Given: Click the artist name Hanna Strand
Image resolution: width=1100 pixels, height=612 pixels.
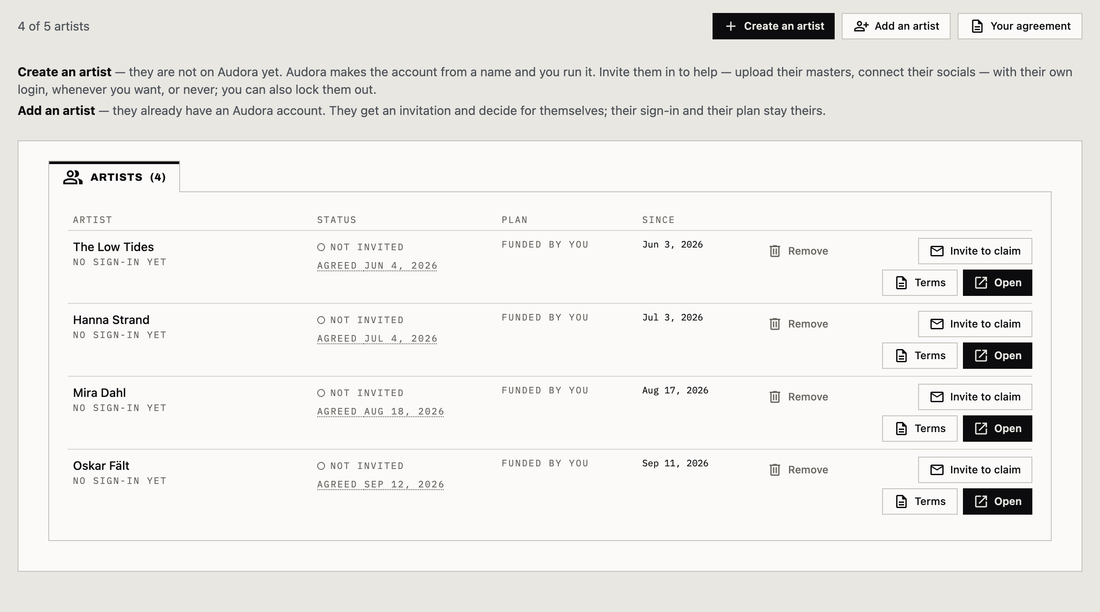Looking at the screenshot, I should coord(111,320).
